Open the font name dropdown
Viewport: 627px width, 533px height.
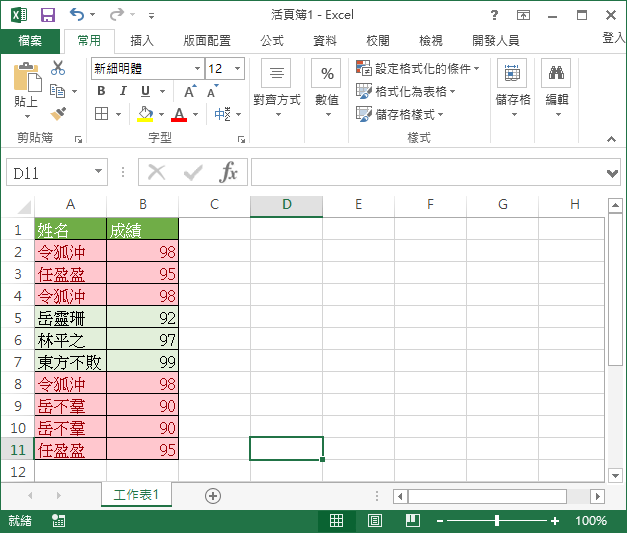point(197,68)
